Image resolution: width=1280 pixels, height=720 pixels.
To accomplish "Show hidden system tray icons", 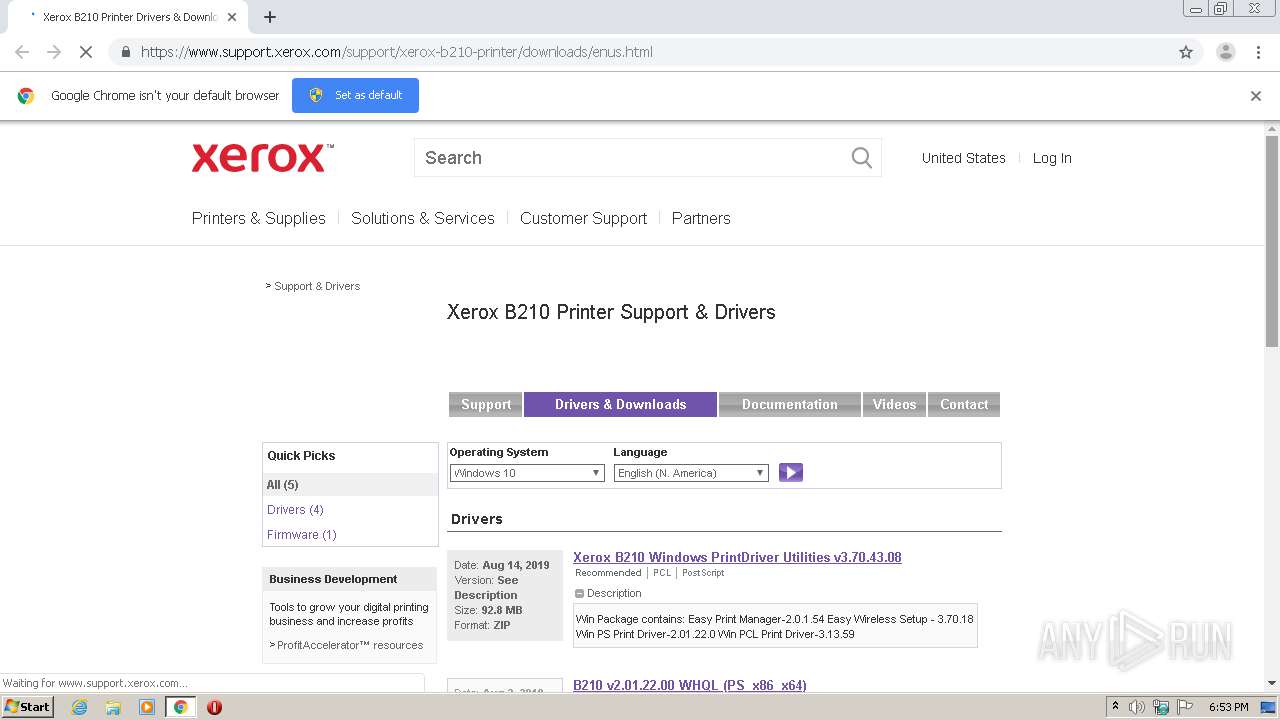I will coord(1115,707).
